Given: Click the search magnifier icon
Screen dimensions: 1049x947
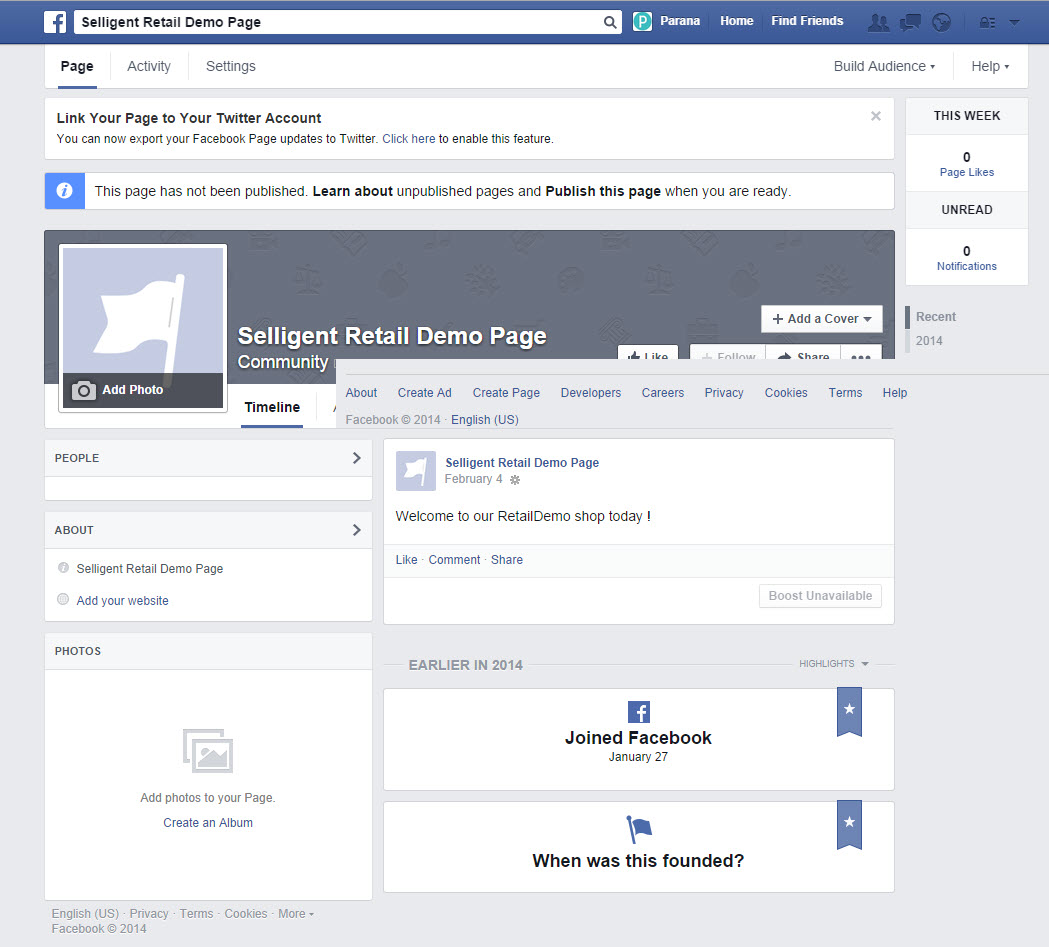Looking at the screenshot, I should coord(609,22).
